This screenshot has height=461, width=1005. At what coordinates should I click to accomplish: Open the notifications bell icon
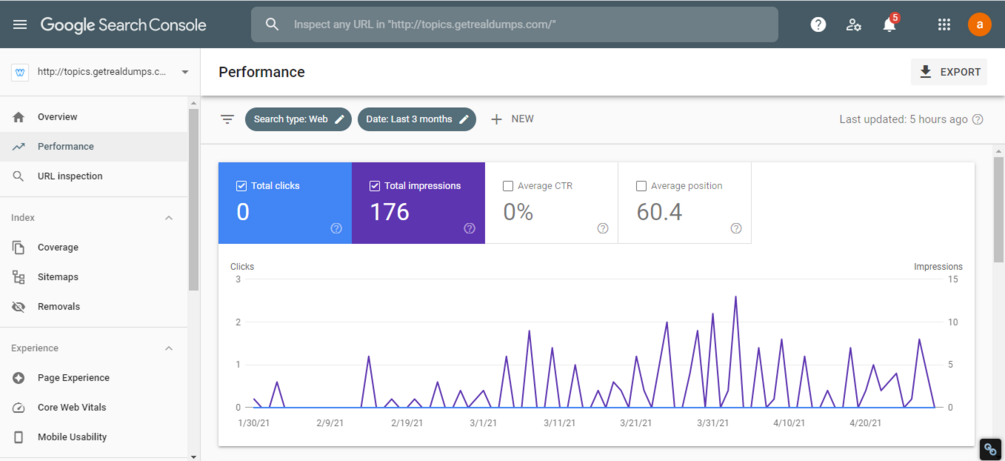click(x=889, y=24)
